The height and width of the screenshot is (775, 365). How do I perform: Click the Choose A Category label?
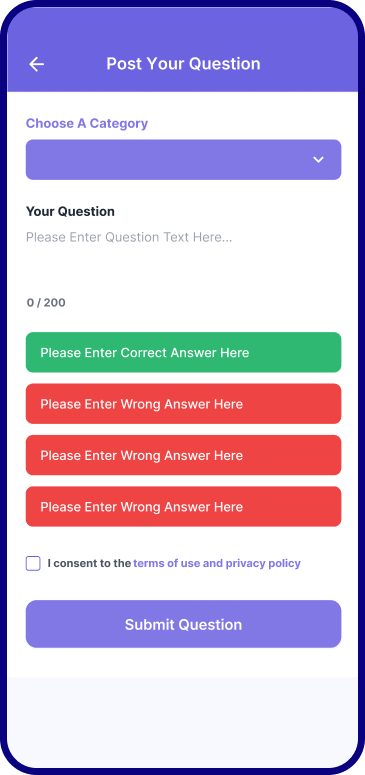pos(87,124)
